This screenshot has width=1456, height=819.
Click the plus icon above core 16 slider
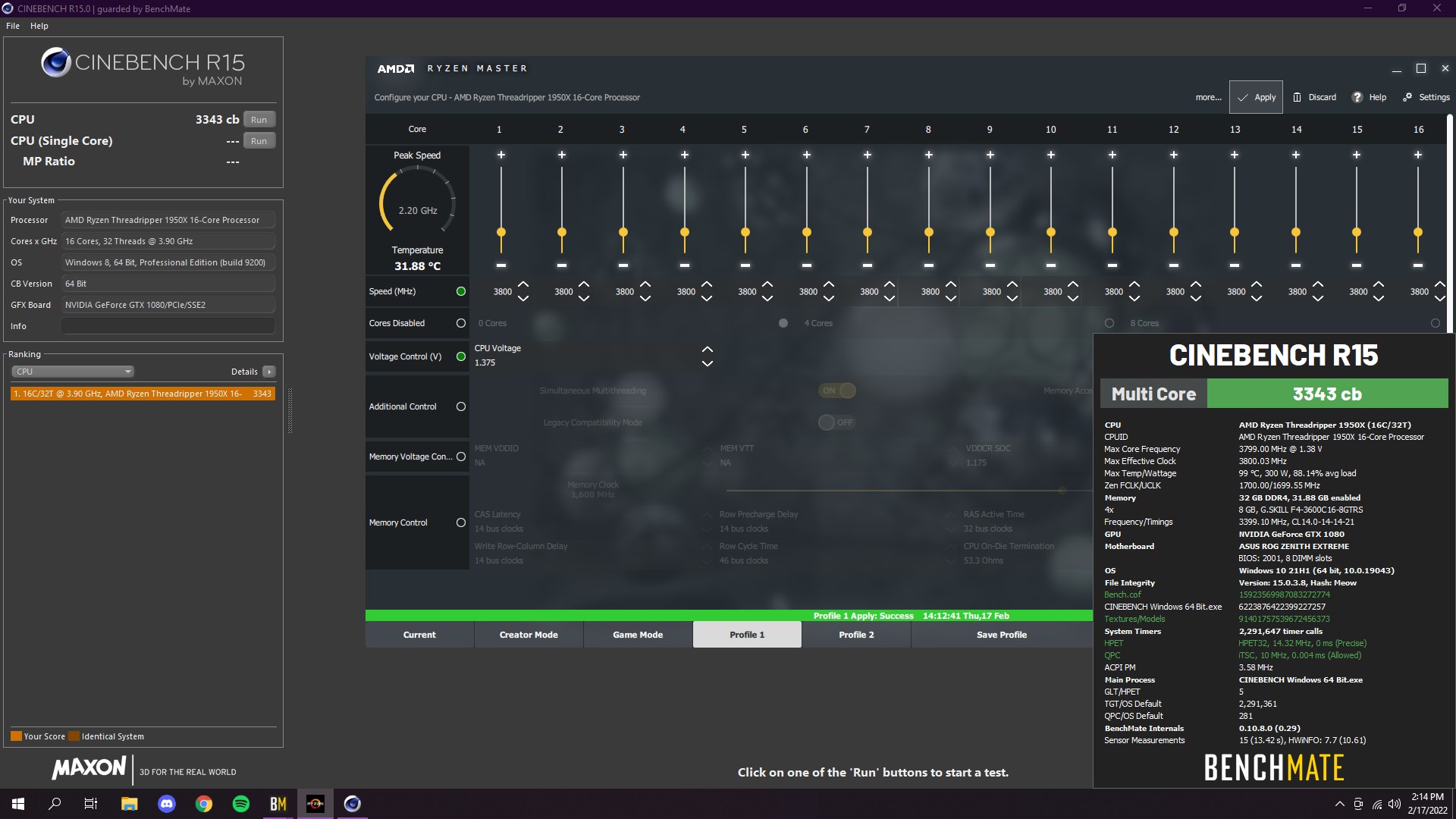pyautogui.click(x=1417, y=155)
